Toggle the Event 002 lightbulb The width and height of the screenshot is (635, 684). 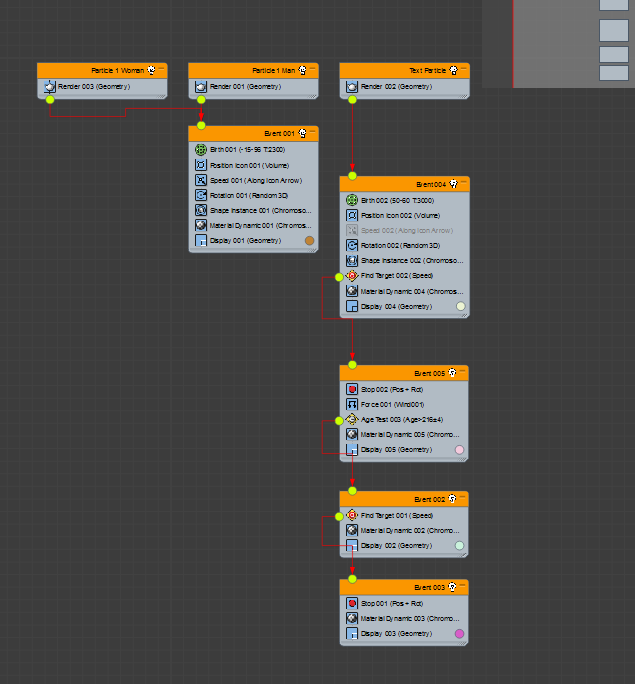click(452, 499)
